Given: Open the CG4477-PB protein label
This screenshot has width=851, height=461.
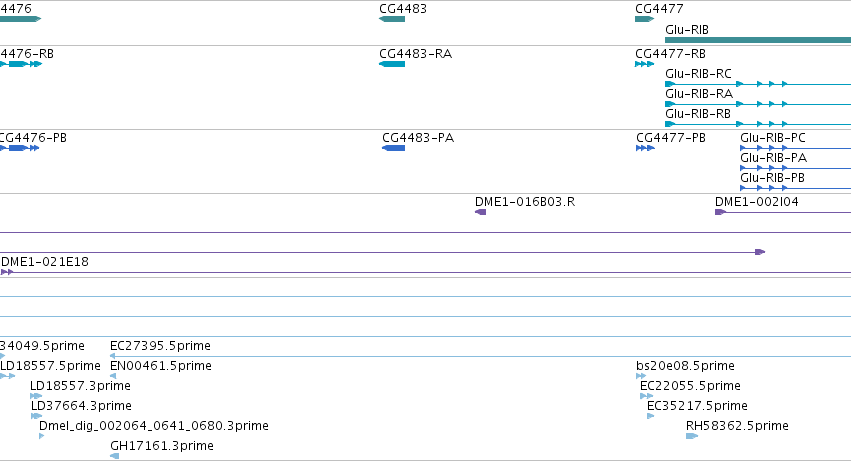Looking at the screenshot, I should (x=671, y=138).
